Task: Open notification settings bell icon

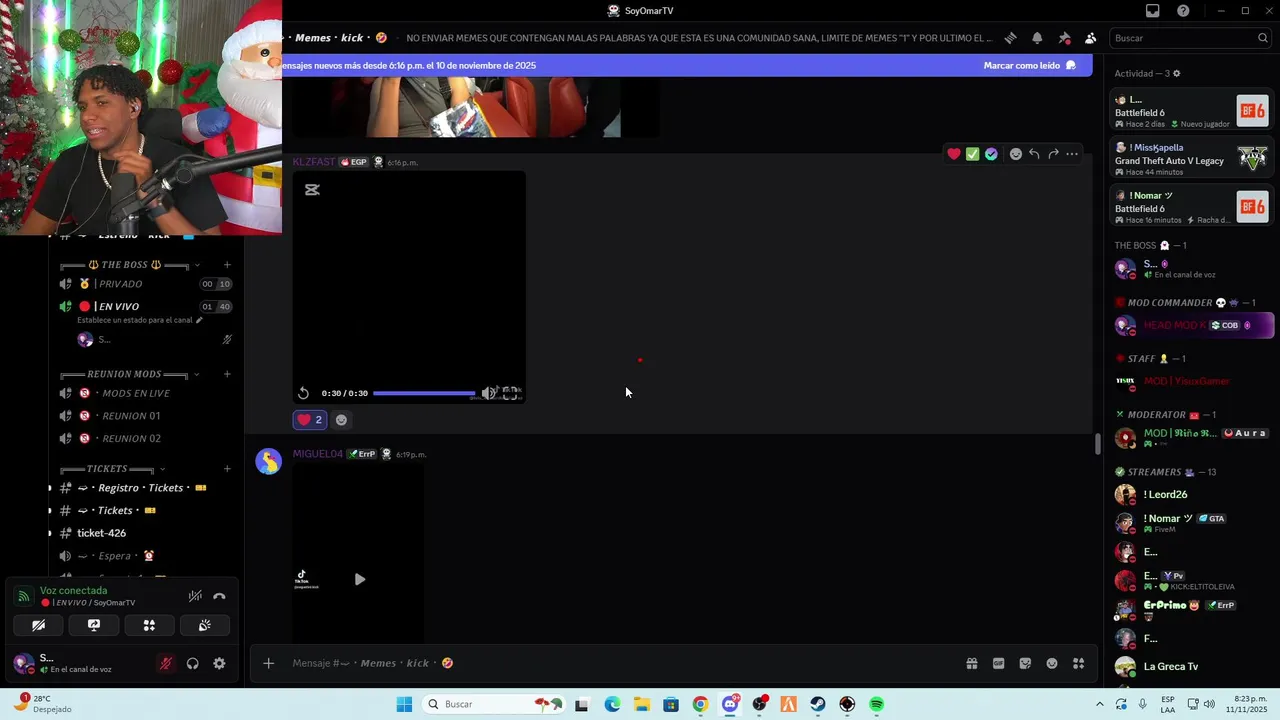Action: click(1037, 38)
